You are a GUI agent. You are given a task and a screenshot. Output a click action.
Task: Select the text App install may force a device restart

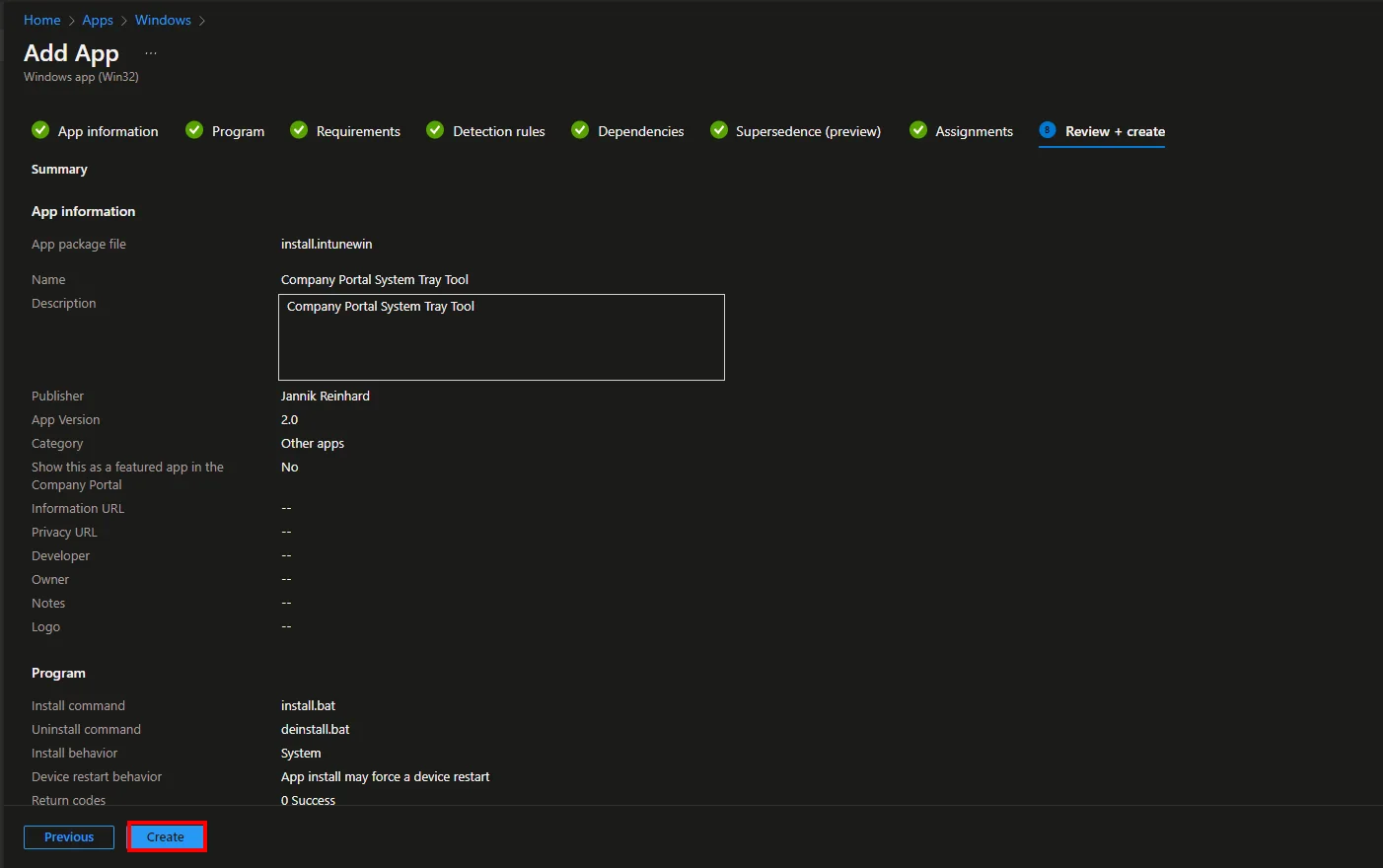[386, 777]
